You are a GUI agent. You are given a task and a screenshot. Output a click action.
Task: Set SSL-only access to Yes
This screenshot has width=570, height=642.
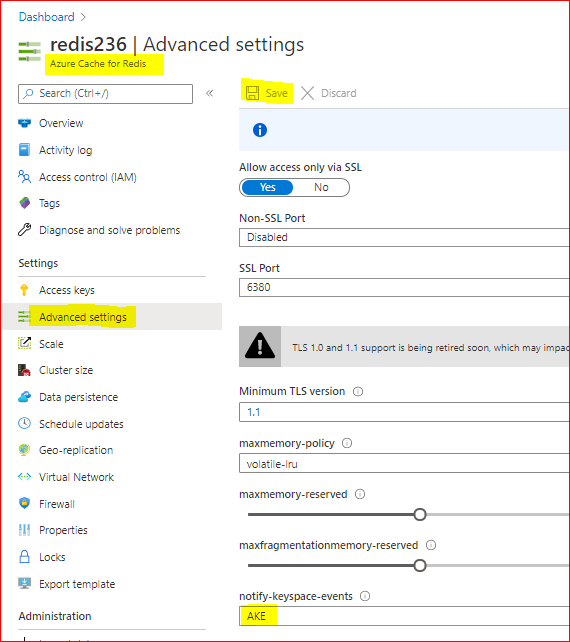(x=267, y=187)
